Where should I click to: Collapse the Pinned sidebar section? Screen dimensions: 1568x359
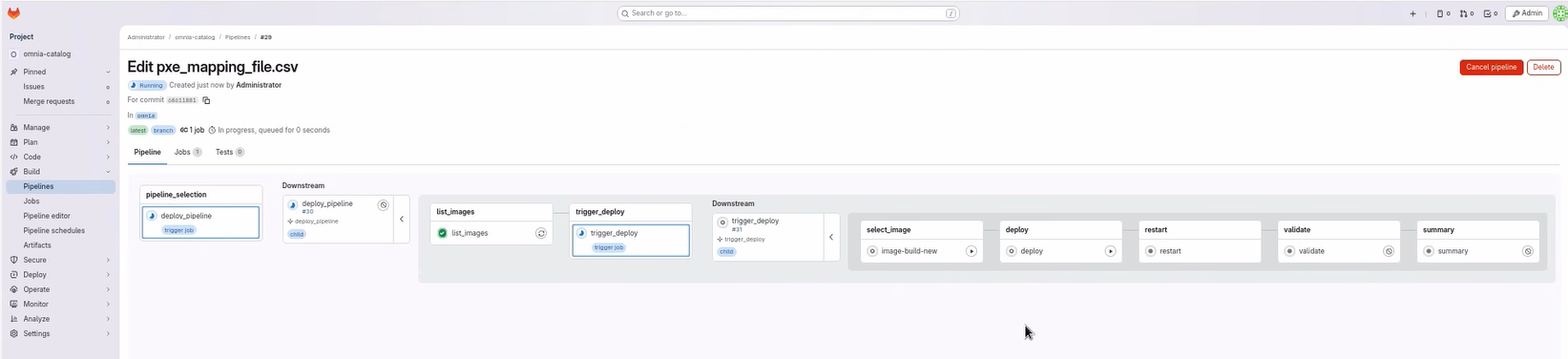point(108,72)
